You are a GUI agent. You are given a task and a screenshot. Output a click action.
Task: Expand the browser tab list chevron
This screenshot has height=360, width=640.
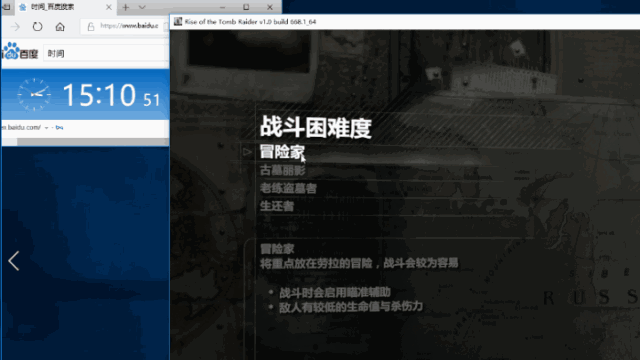142,7
